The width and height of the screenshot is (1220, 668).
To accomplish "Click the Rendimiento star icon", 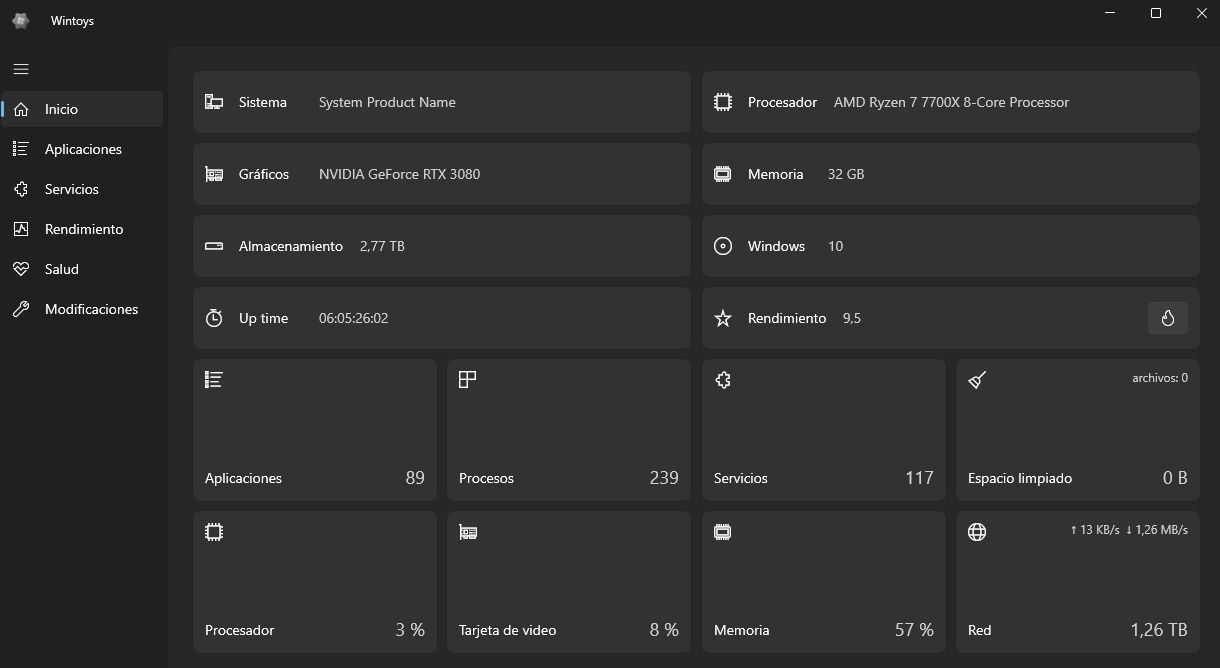I will [723, 318].
